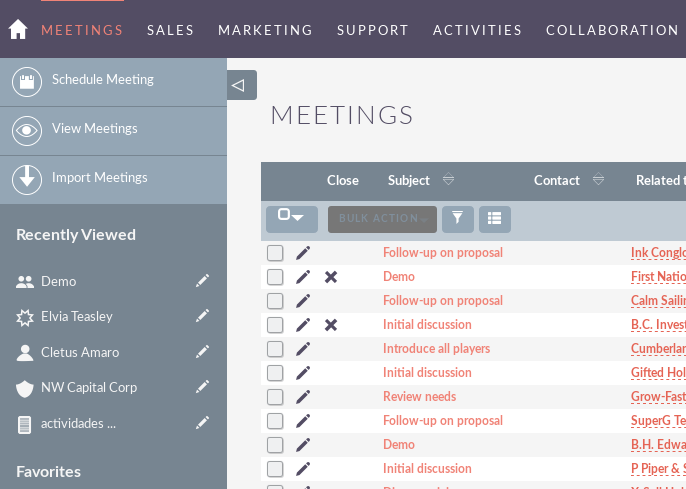Edit recently viewed Elvia Teasley pencil
This screenshot has width=686, height=489.
[202, 316]
